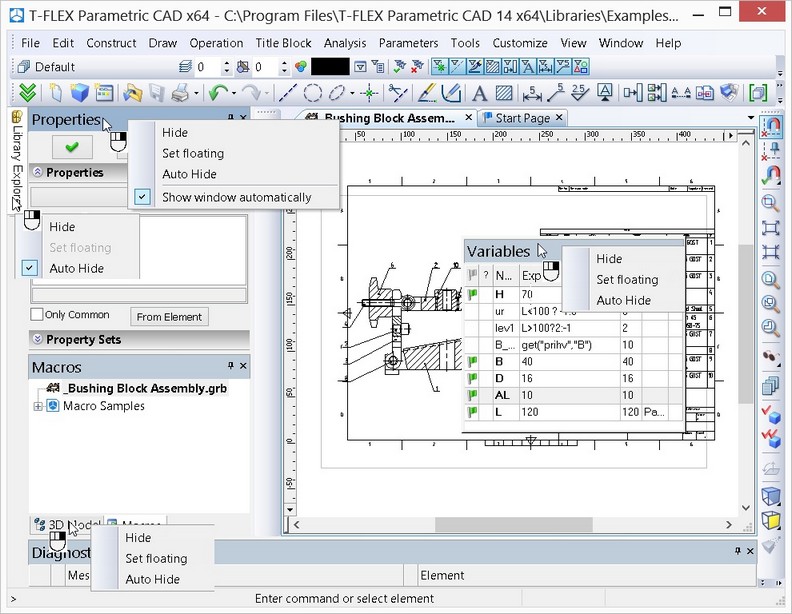Click the 3D Model tab icon

coord(39,525)
